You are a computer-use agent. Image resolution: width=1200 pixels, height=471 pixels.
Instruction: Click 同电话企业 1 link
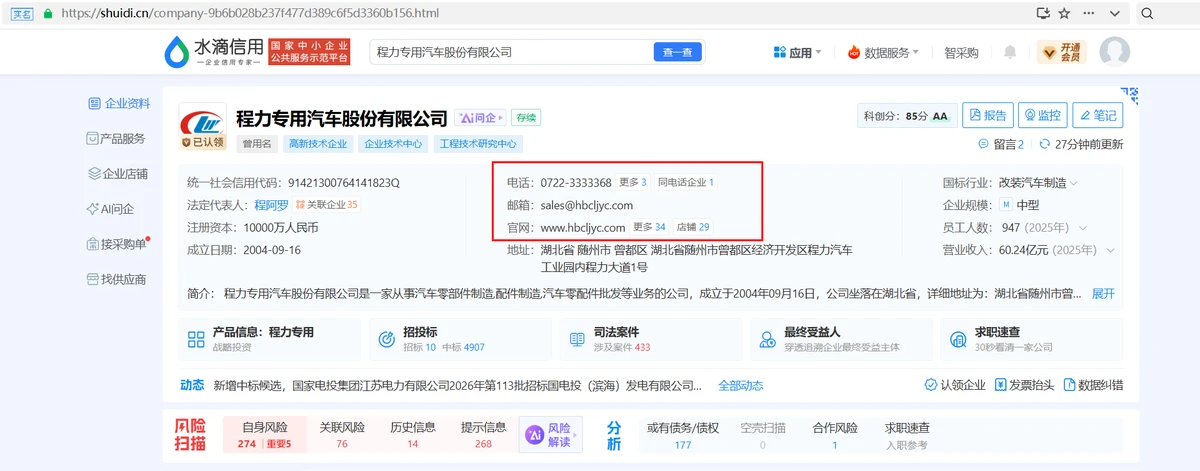tap(686, 183)
